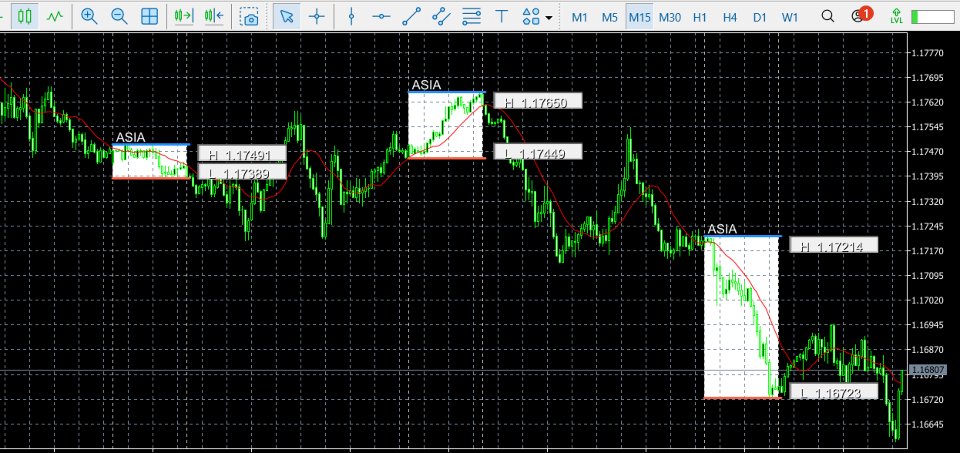Draw a vertical line on chart
This screenshot has width=960, height=453.
(351, 17)
